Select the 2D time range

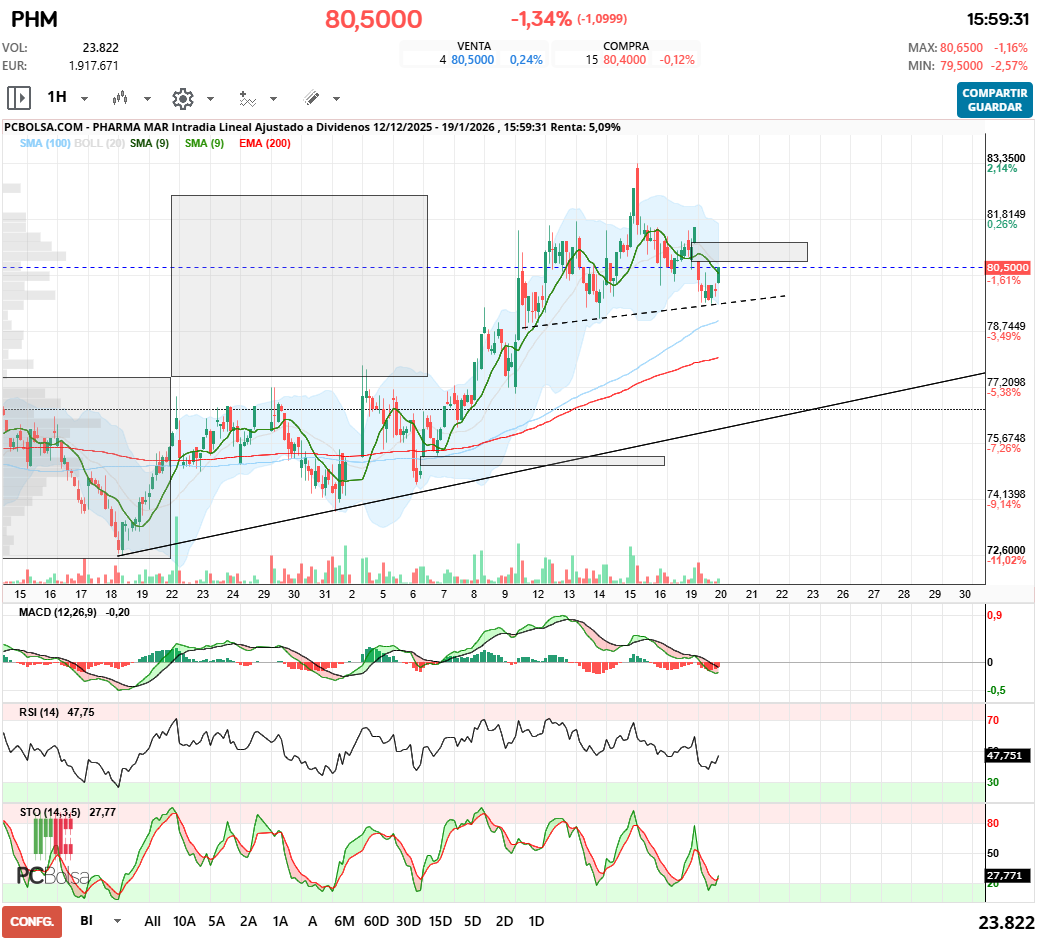pyautogui.click(x=505, y=921)
